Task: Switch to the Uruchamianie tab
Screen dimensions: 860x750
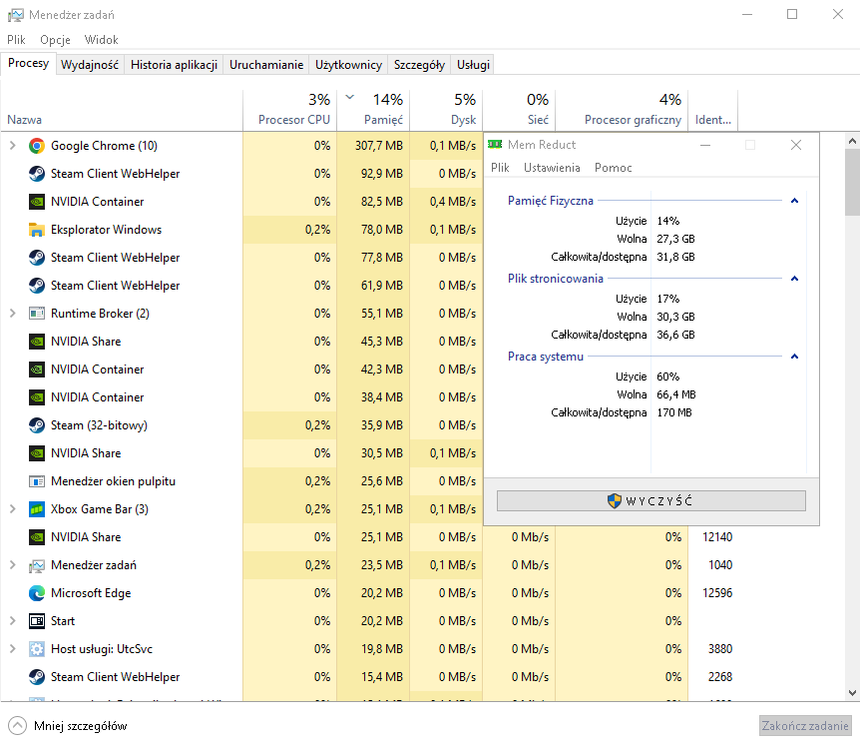Action: pos(266,65)
